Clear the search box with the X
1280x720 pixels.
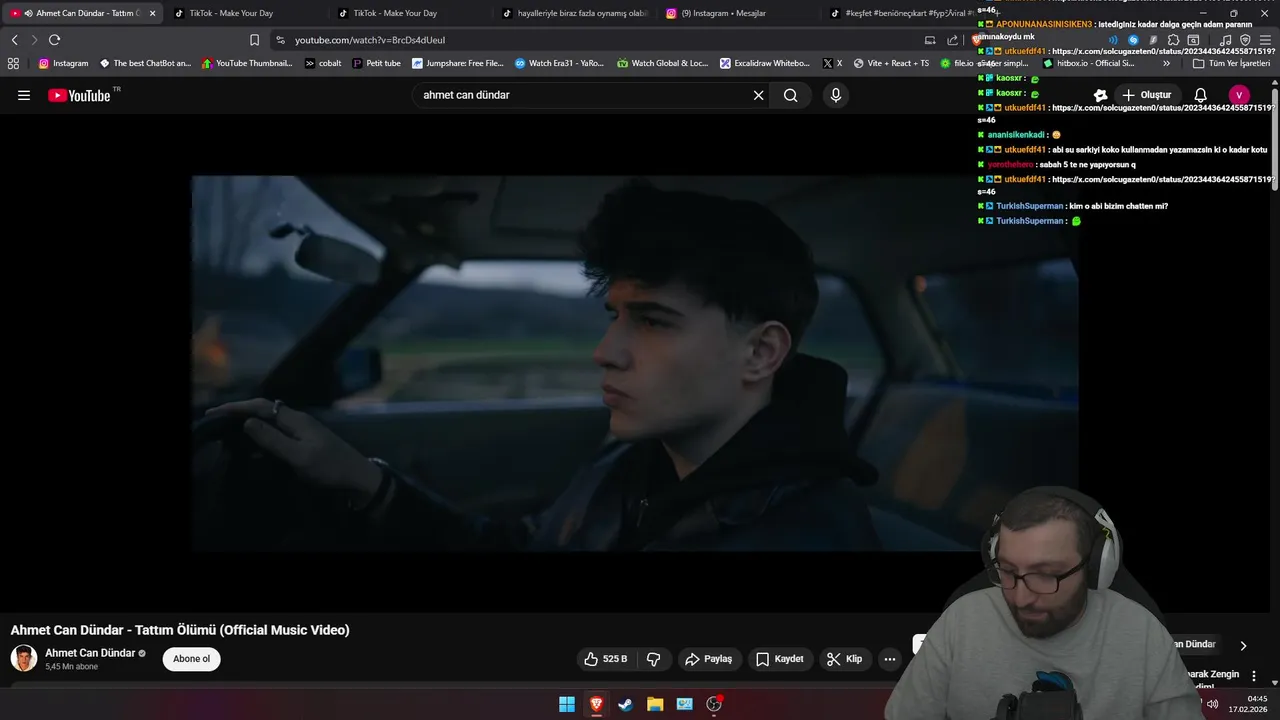[x=758, y=95]
